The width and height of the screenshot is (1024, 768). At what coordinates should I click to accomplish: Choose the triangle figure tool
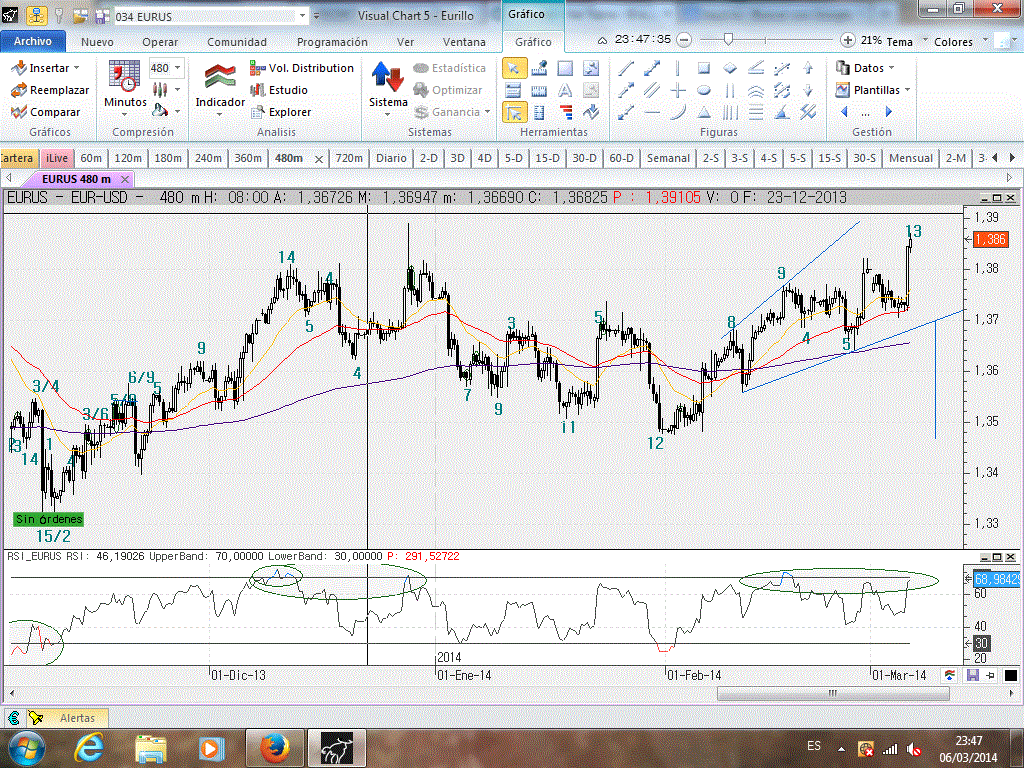coord(704,112)
